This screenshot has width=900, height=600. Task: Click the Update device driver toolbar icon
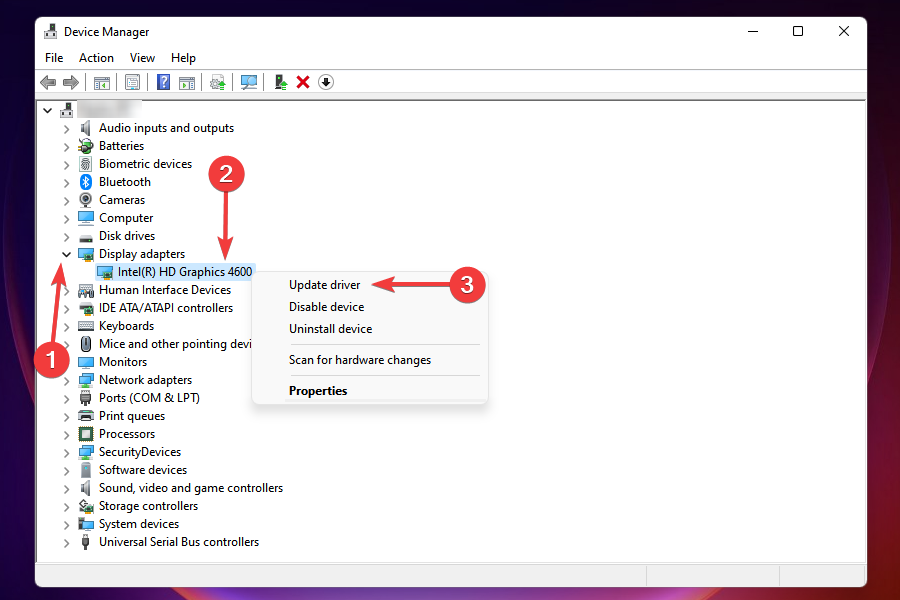coord(218,82)
